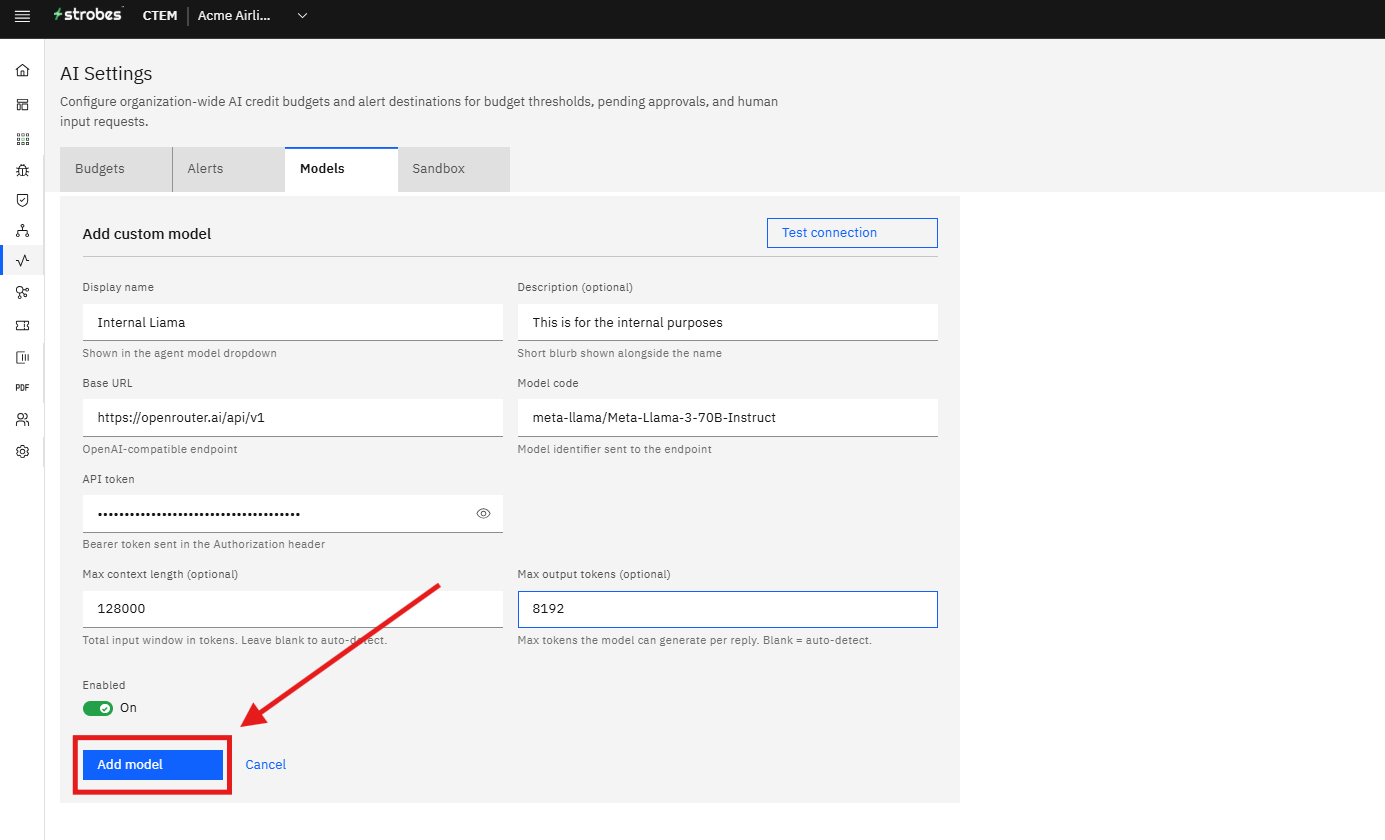
Task: Open the shield check sidebar icon
Action: 22,200
